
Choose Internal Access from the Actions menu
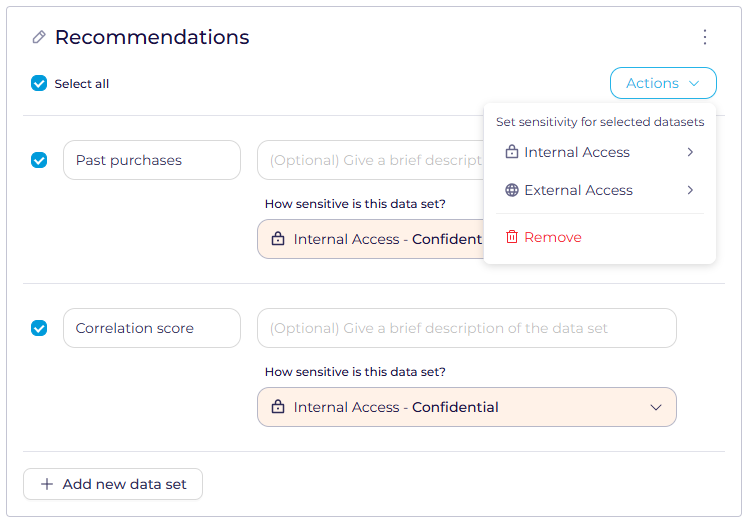577,152
